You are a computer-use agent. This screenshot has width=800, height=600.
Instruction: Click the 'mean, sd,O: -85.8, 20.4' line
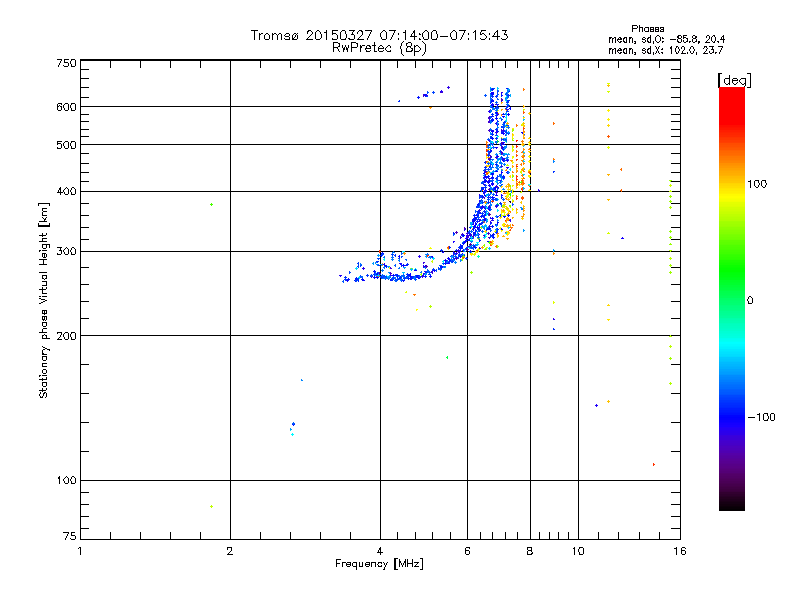tap(666, 39)
